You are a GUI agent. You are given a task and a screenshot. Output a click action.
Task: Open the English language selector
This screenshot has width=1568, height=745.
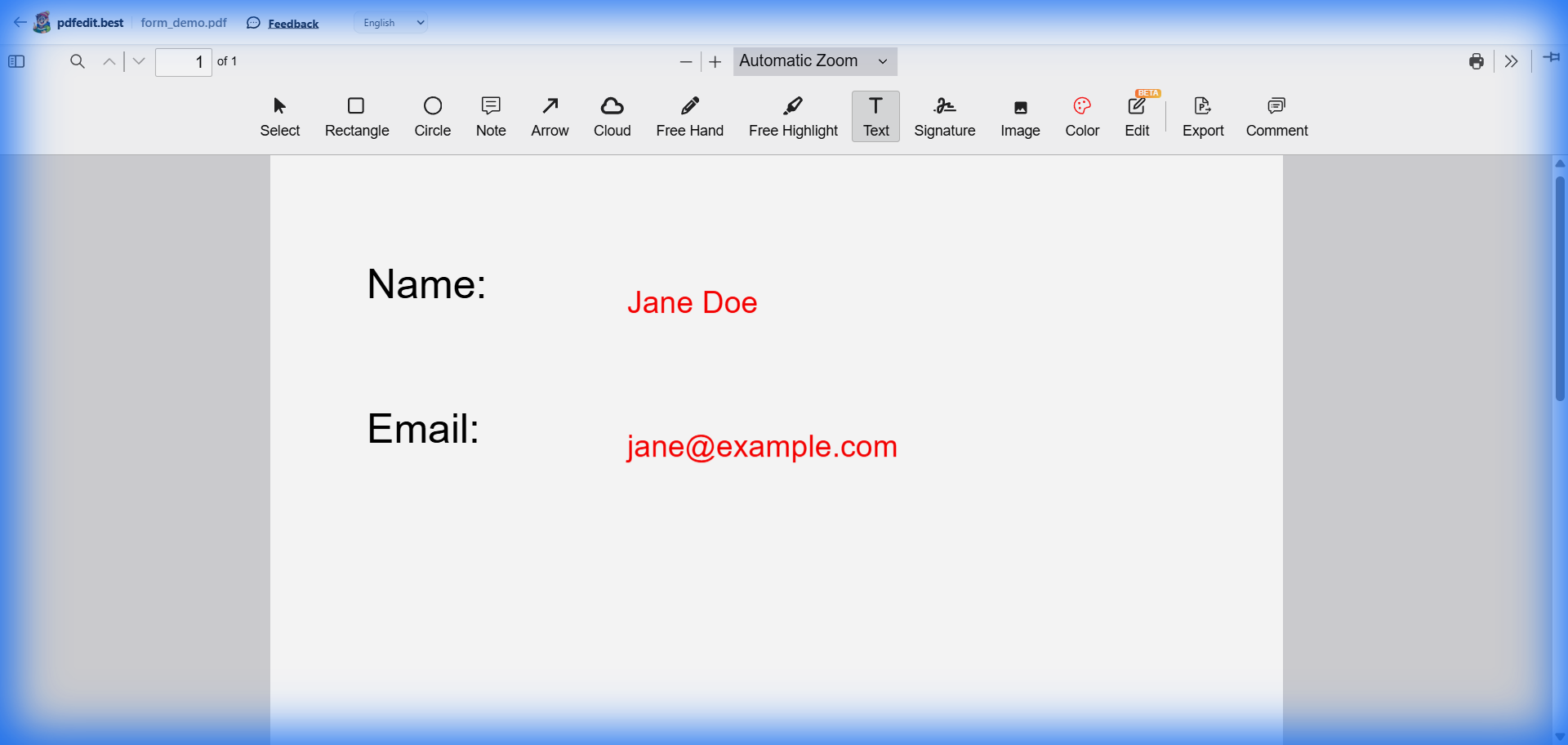coord(390,22)
